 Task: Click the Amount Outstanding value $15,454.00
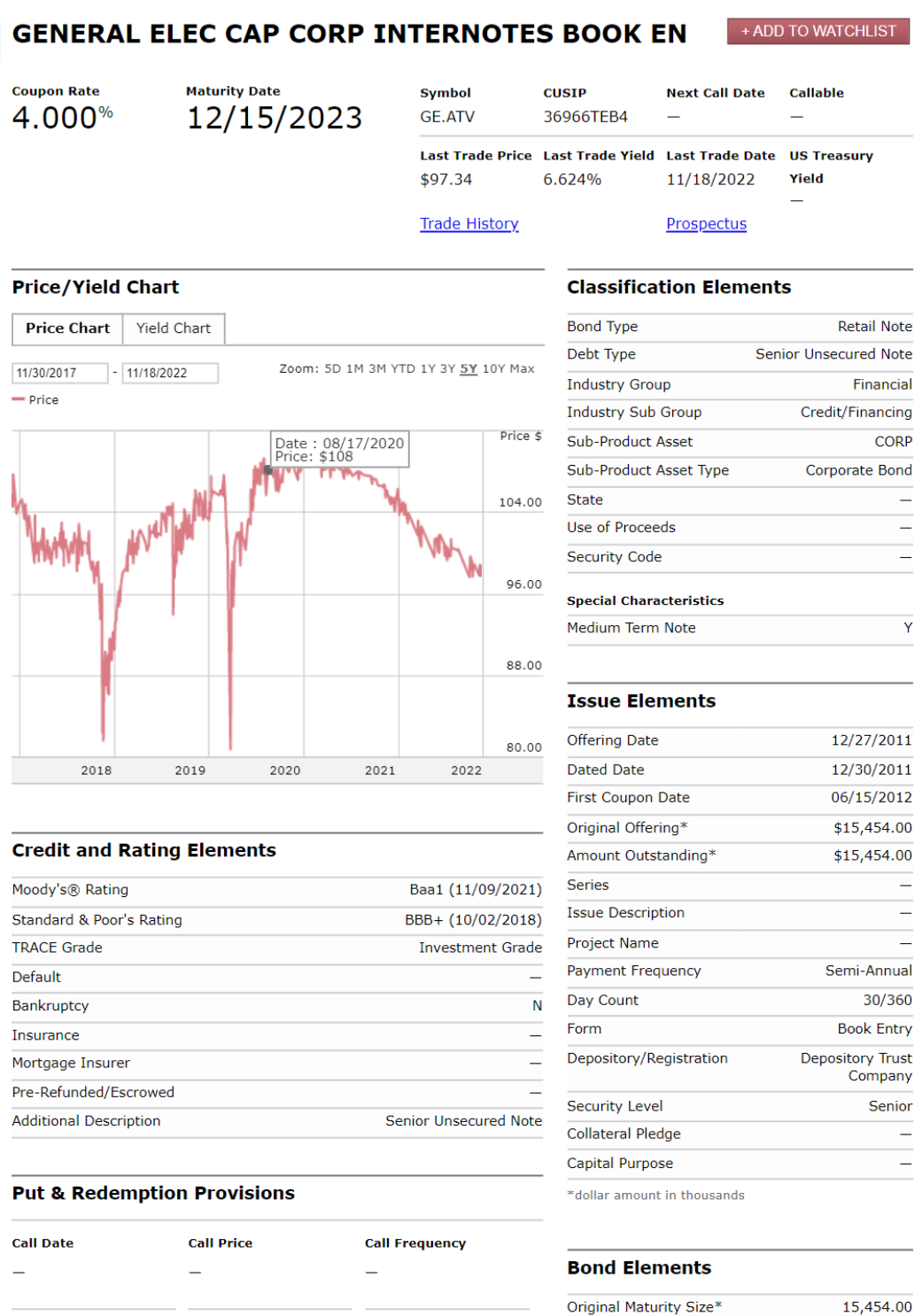[x=872, y=856]
